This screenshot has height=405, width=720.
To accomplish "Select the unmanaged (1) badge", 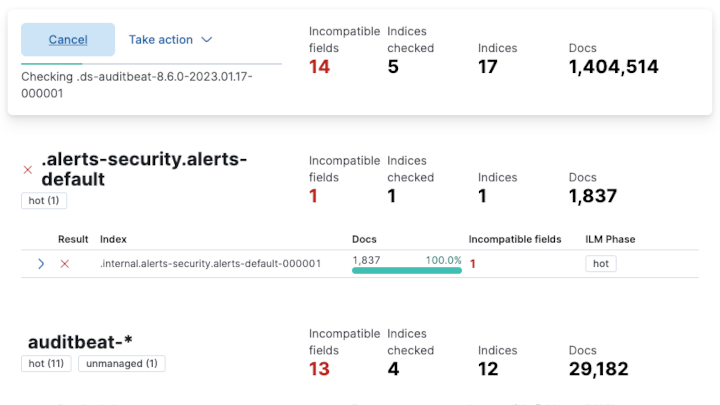I will [x=122, y=364].
